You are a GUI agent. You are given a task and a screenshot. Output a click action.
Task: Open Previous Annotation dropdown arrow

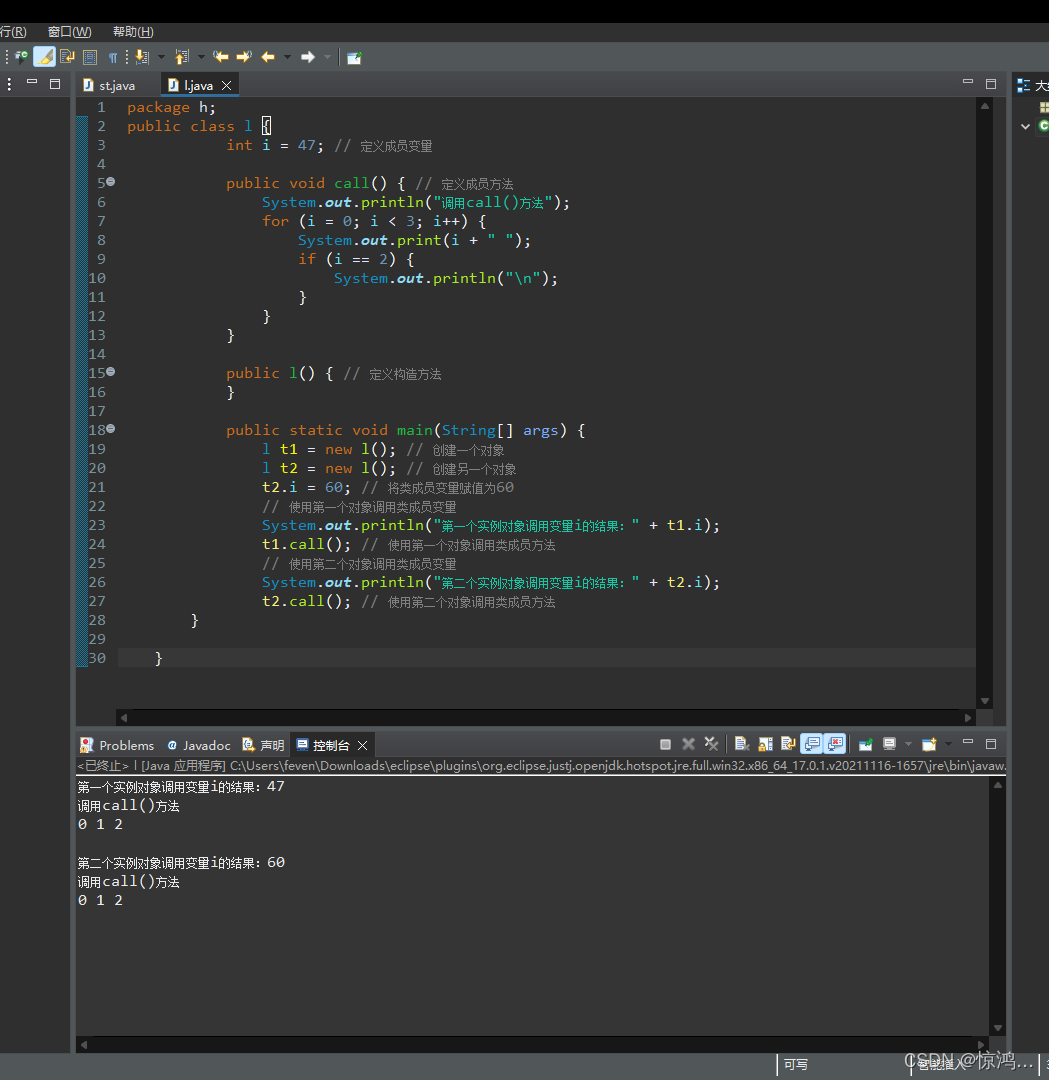[x=201, y=57]
